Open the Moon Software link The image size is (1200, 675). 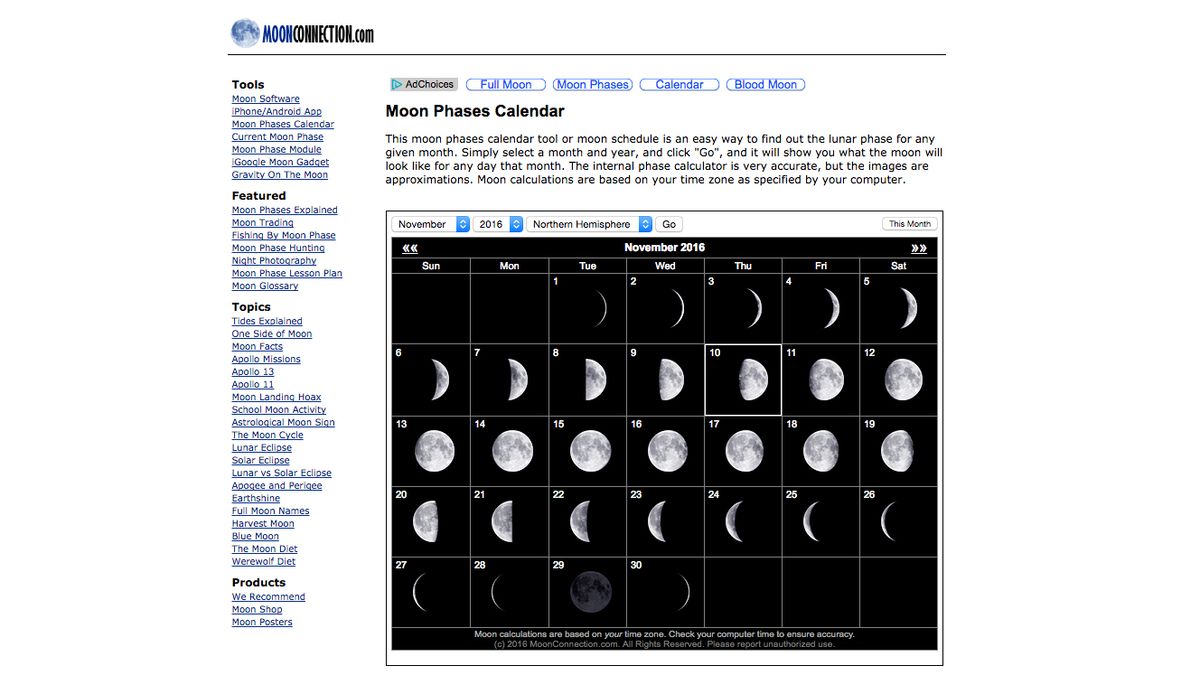click(266, 99)
